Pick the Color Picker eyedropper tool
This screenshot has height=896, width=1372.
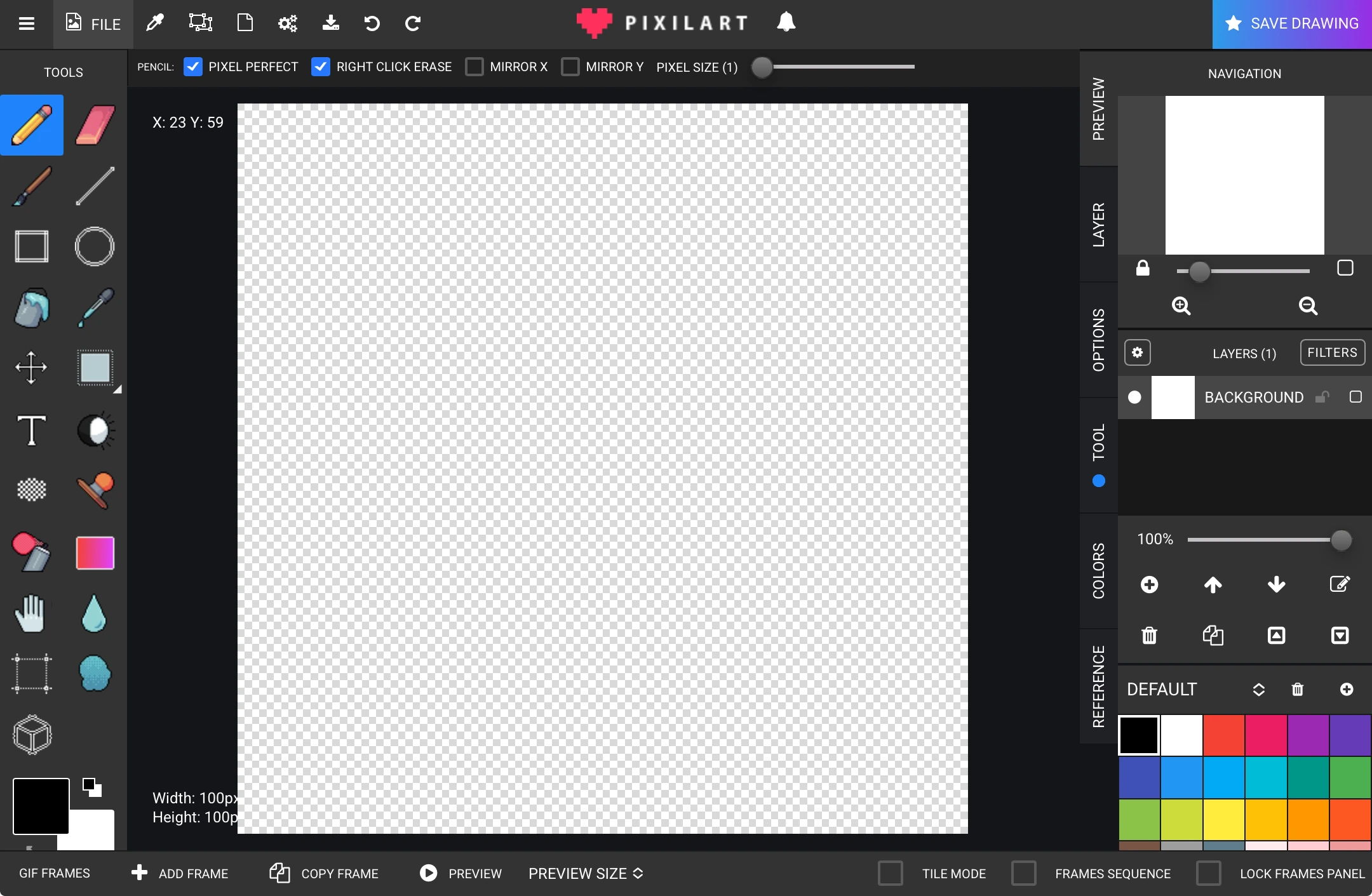click(95, 308)
